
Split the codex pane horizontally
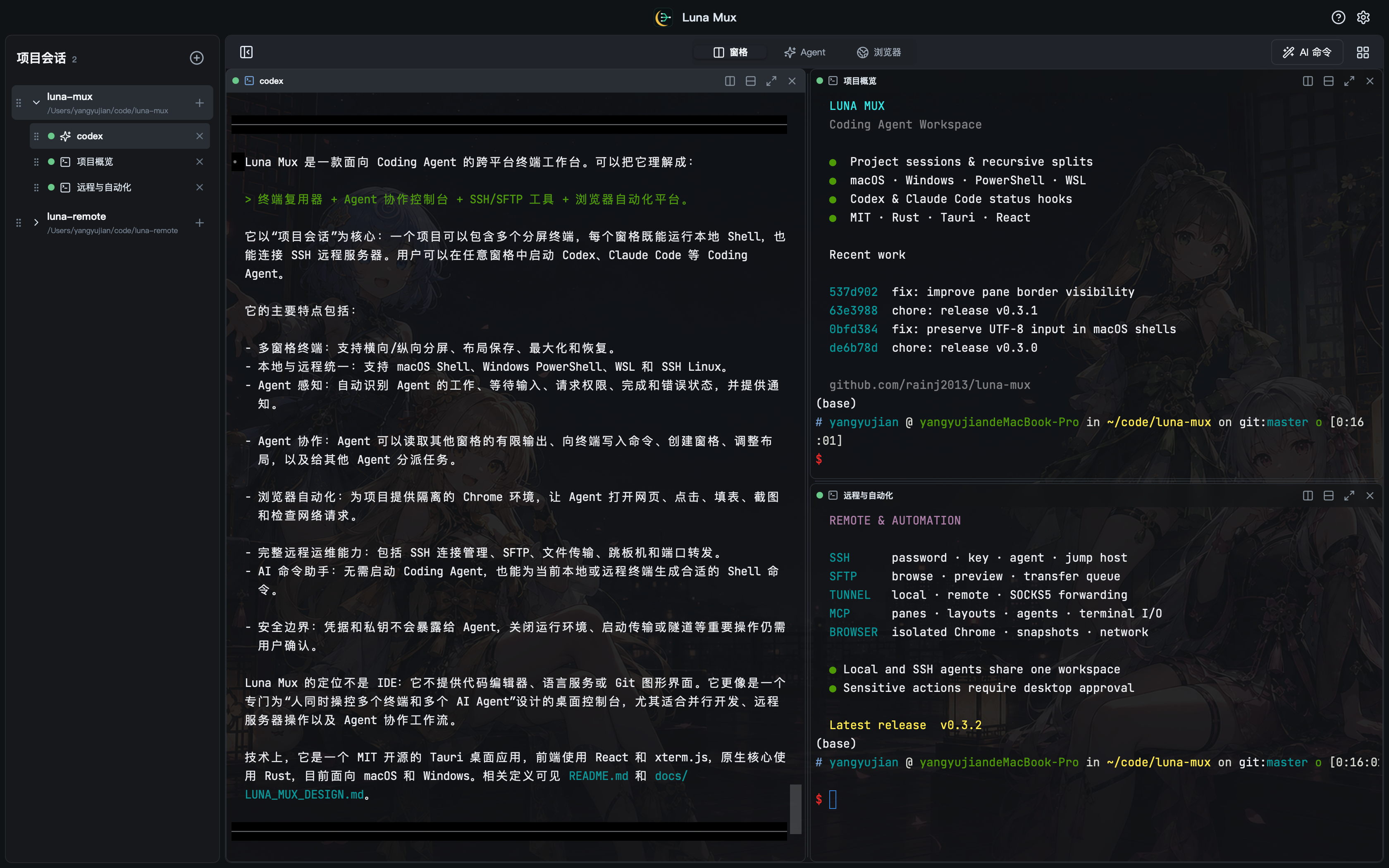click(750, 81)
